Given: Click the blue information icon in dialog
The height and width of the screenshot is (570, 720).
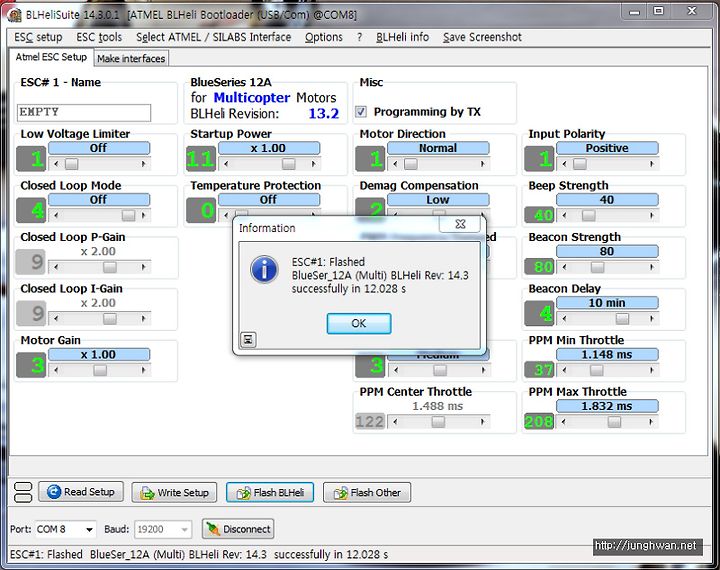Looking at the screenshot, I should click(264, 270).
